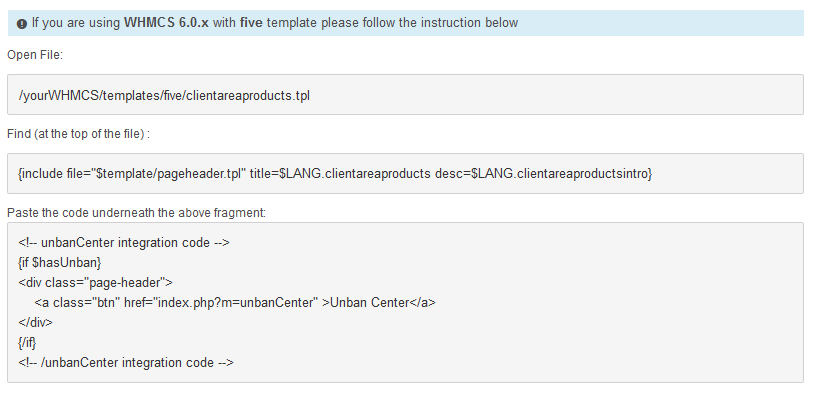The image size is (813, 397).
Task: Select the clientareaproducts.tpl file path box
Action: [405, 94]
